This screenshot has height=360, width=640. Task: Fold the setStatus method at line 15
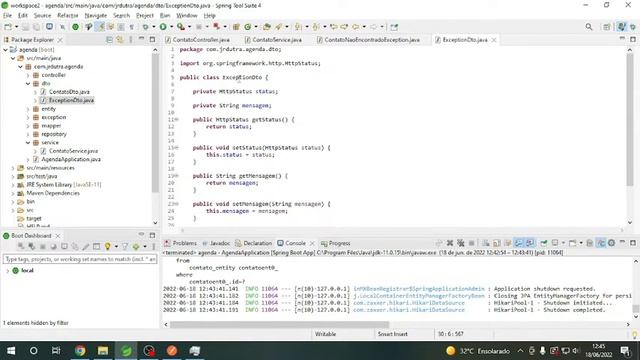coord(176,148)
